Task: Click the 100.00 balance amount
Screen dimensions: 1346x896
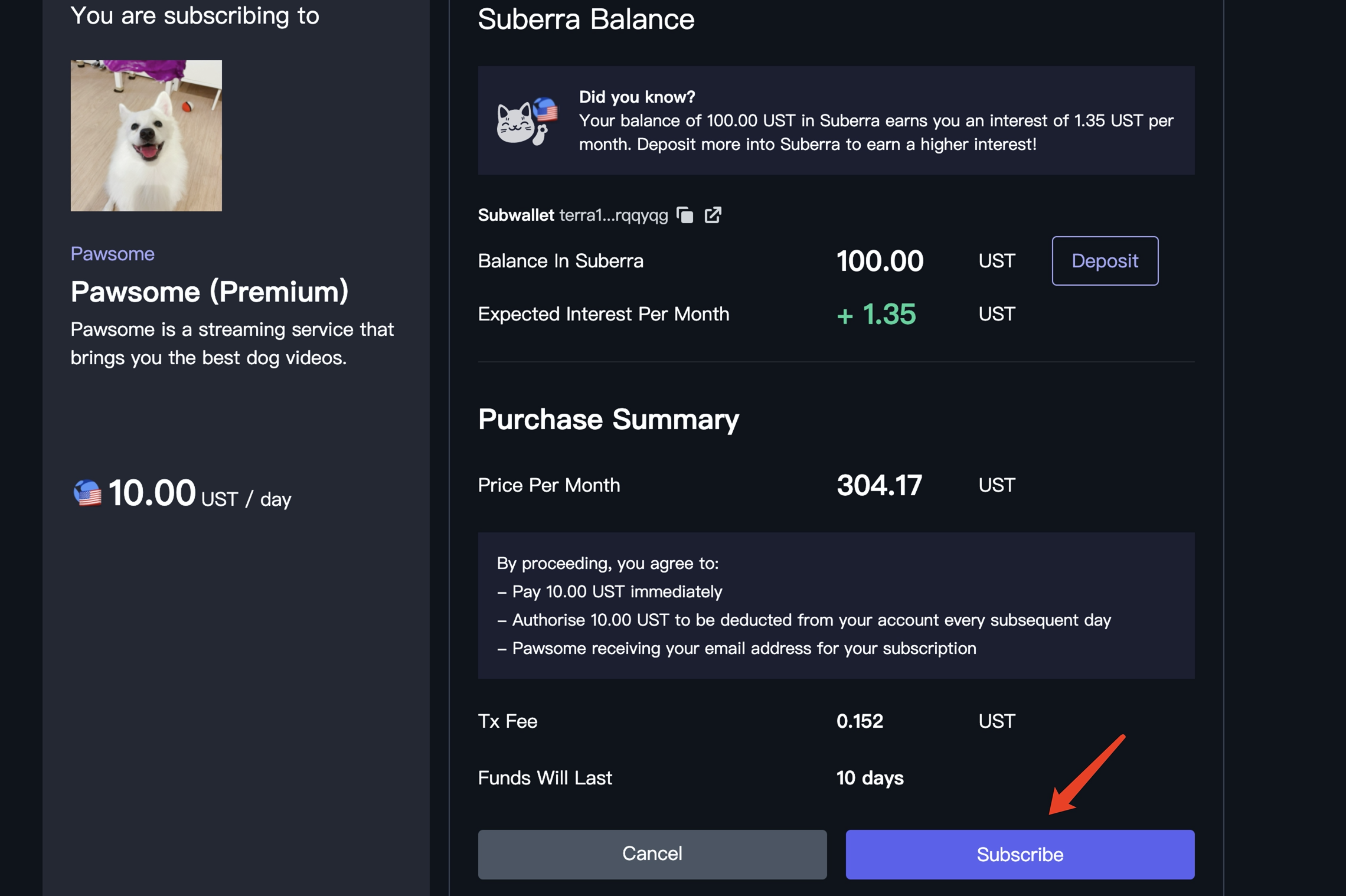Action: [x=880, y=261]
